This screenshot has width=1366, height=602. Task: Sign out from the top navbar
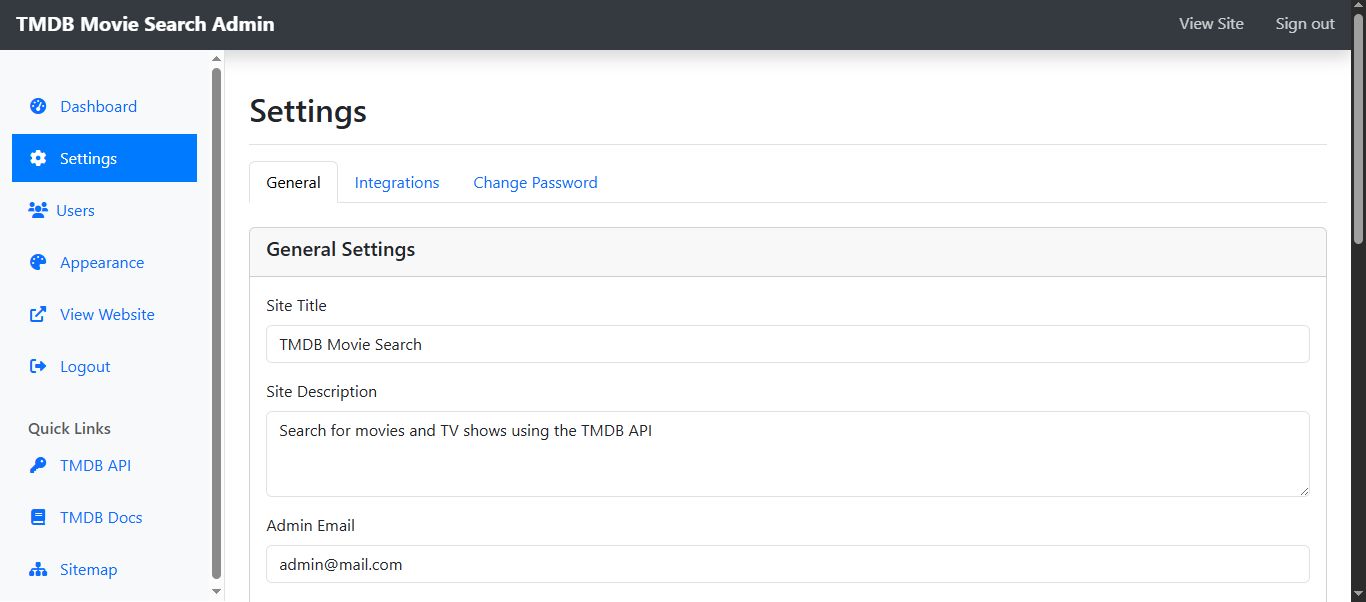coord(1305,24)
